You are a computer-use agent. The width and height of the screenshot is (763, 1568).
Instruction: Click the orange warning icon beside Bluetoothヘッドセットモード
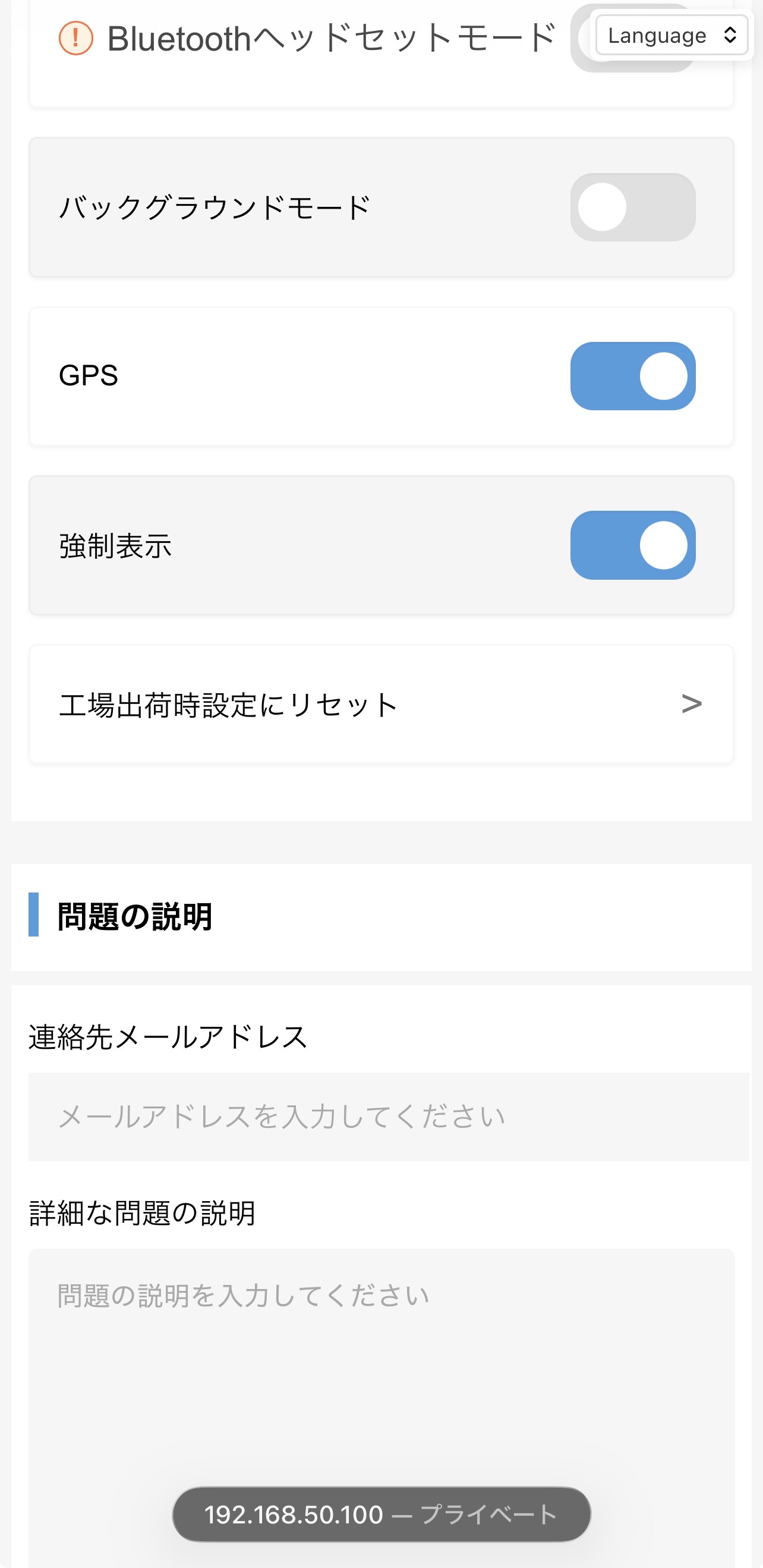[75, 37]
